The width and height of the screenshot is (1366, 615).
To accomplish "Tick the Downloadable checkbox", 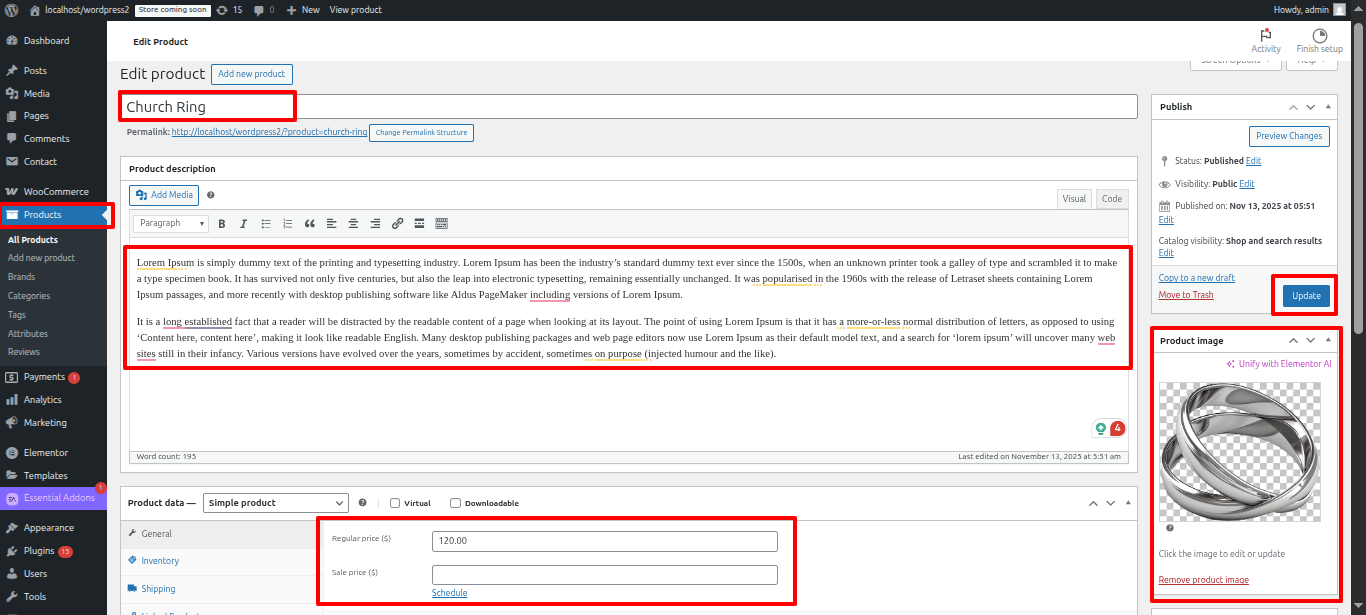I will click(x=456, y=503).
